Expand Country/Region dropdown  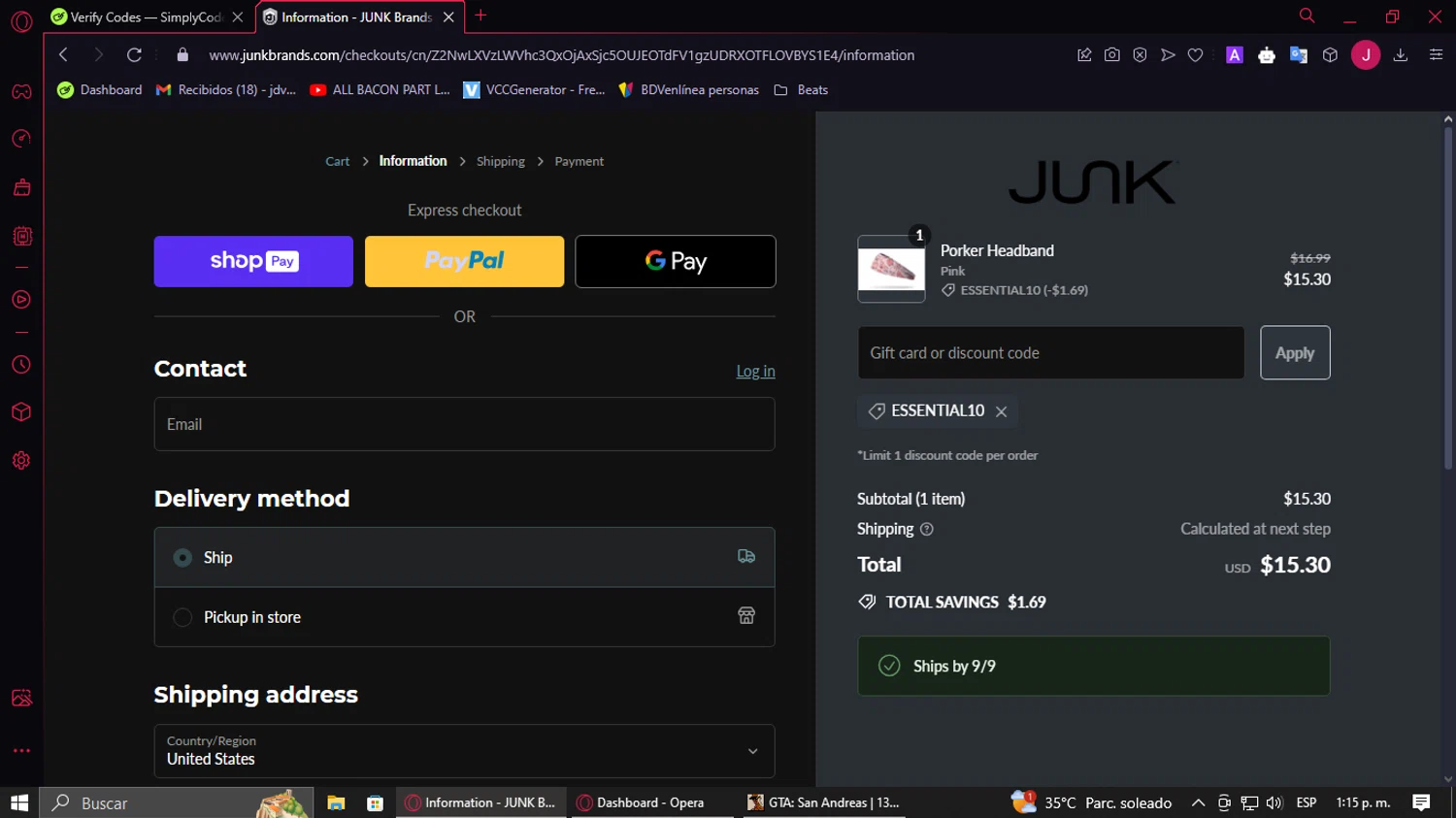point(465,751)
